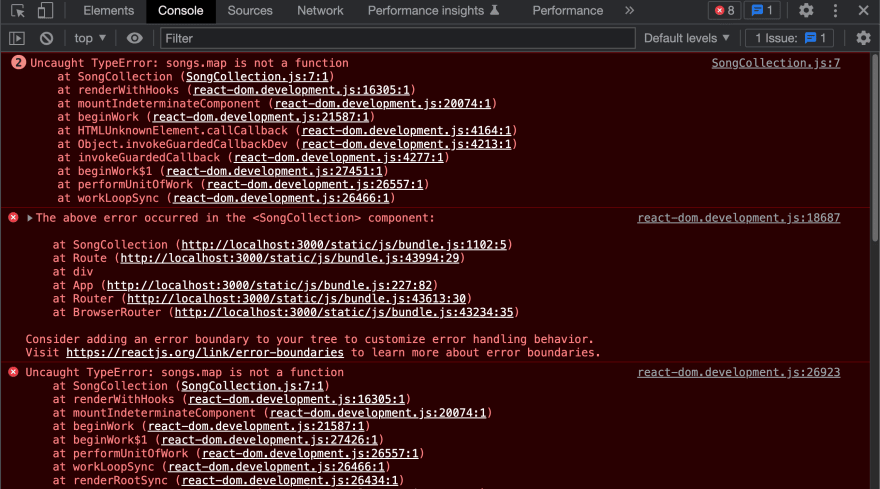
Task: Open the top JavaScript context dropdown
Action: (x=90, y=38)
